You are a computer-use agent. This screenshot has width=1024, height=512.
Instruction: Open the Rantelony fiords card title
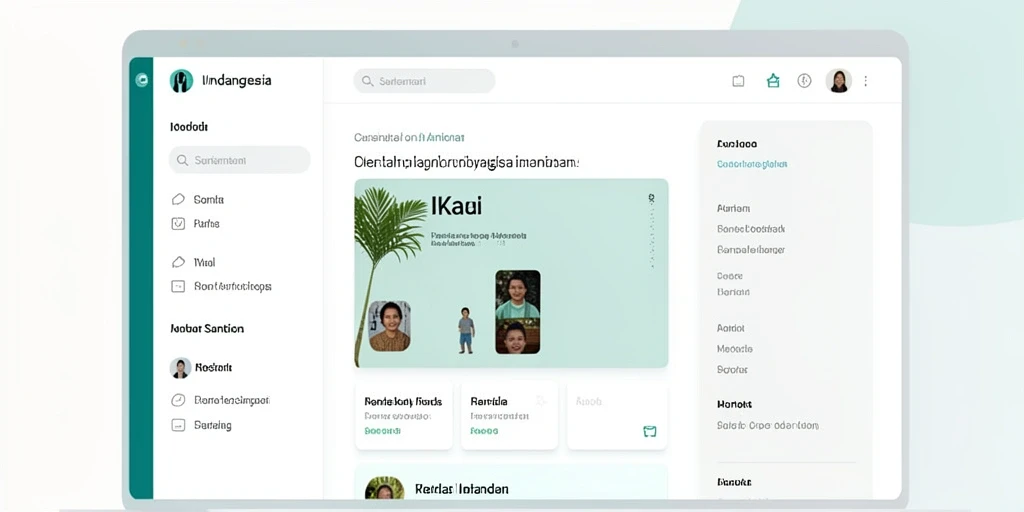click(x=403, y=401)
